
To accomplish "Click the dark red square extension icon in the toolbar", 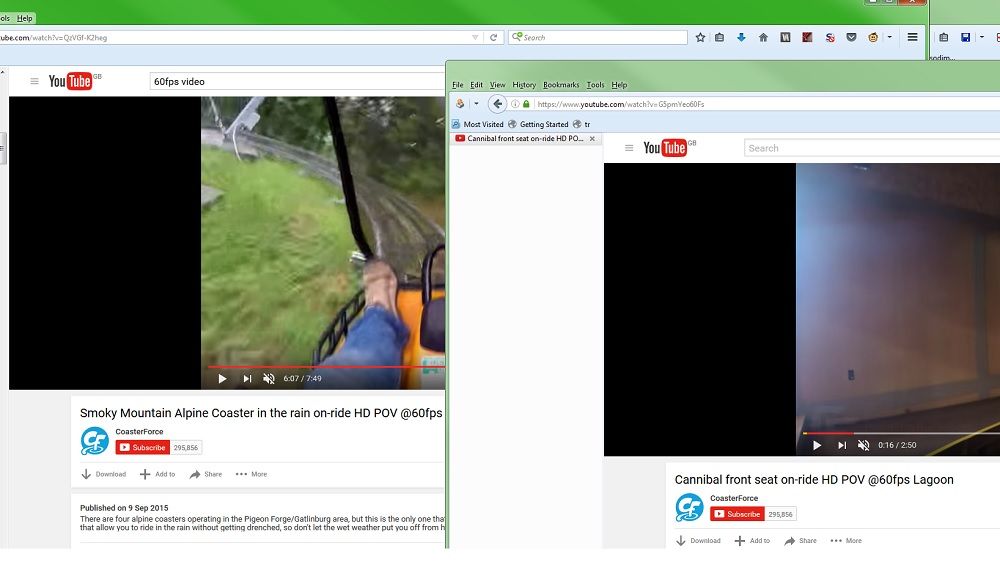I will click(x=807, y=38).
